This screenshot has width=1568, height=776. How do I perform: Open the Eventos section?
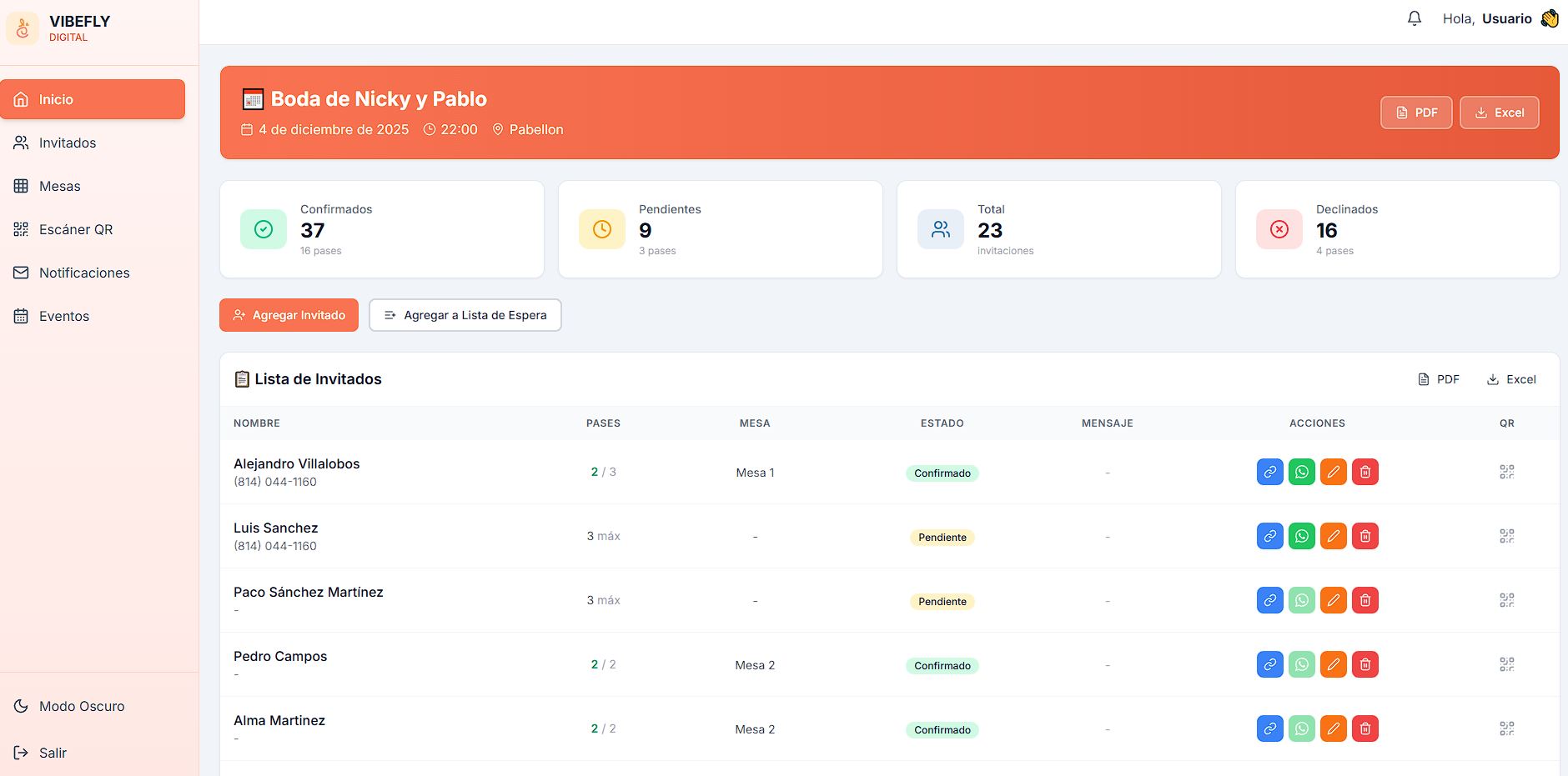click(x=64, y=316)
